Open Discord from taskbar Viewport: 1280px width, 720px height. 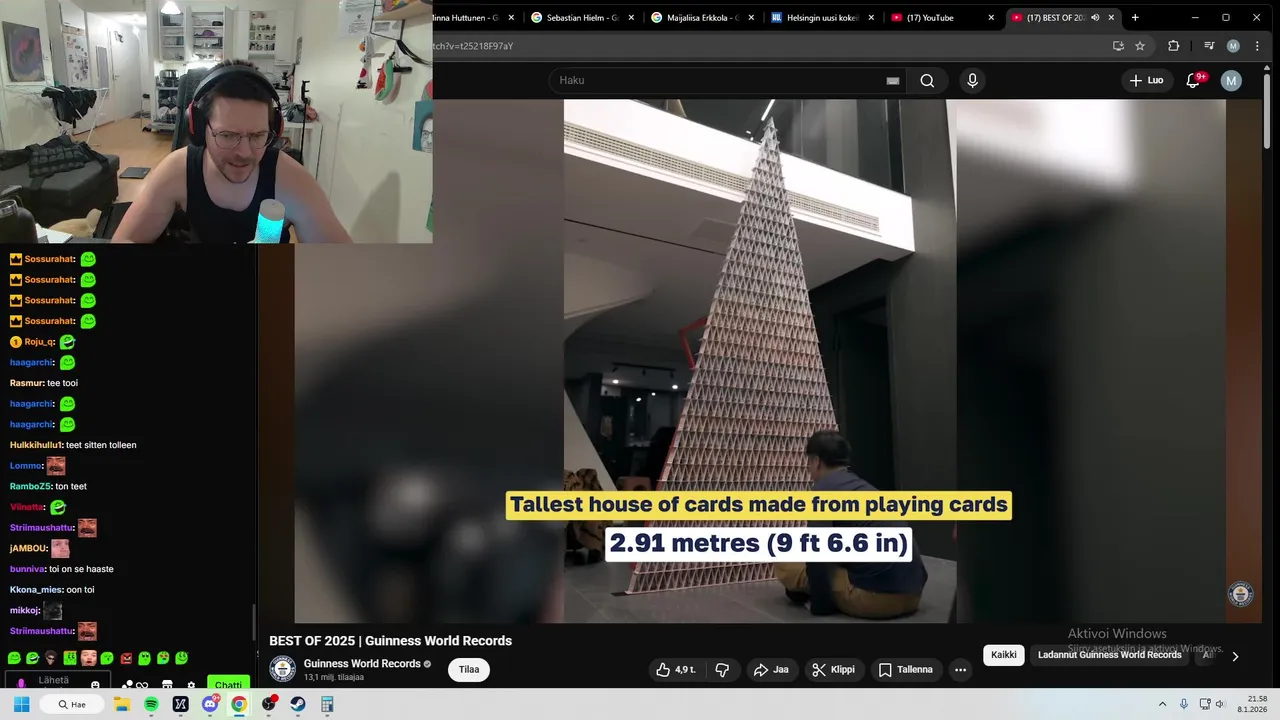click(210, 704)
